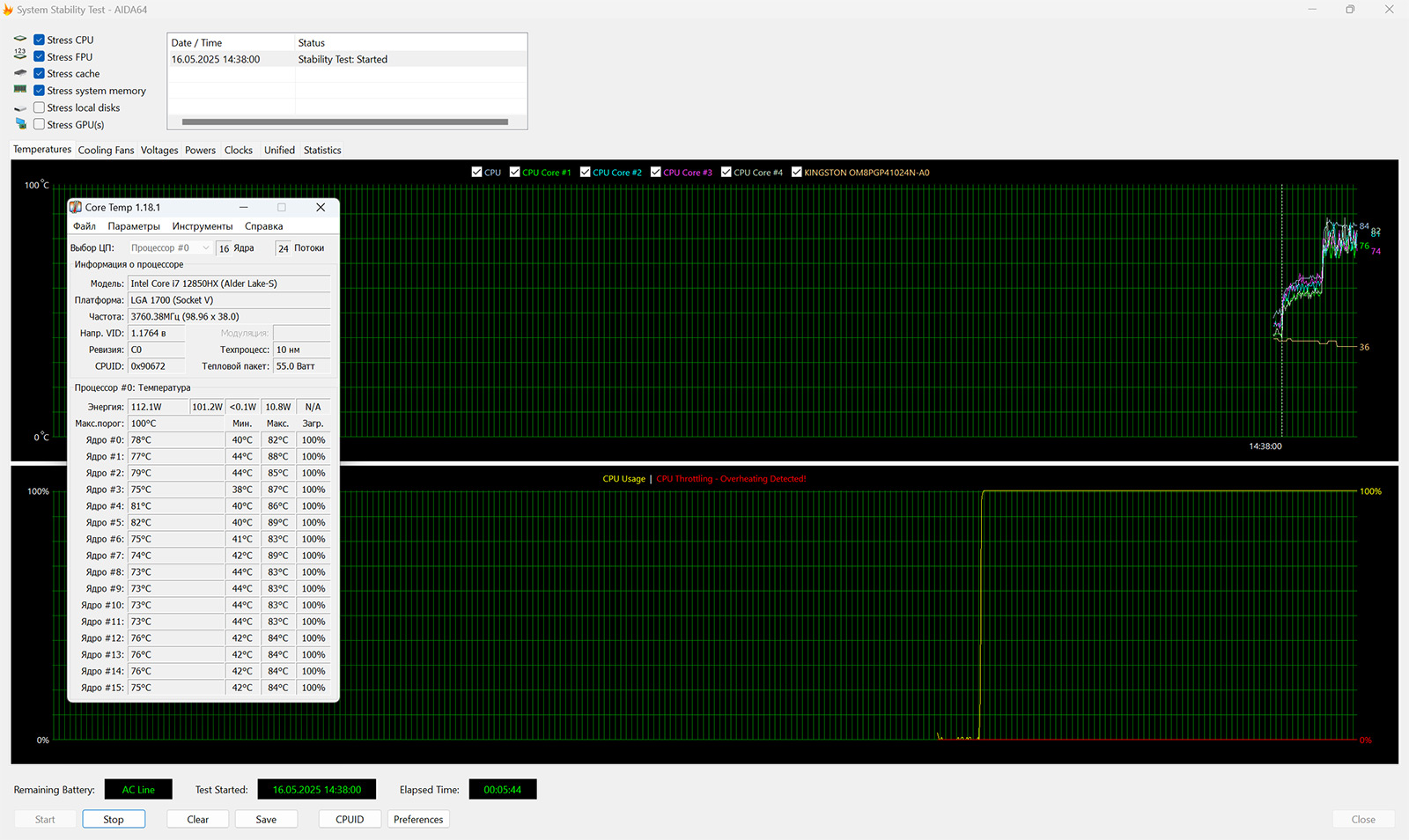Click the Ядро #5 temperature 82°C
The width and height of the screenshot is (1409, 840).
176,522
